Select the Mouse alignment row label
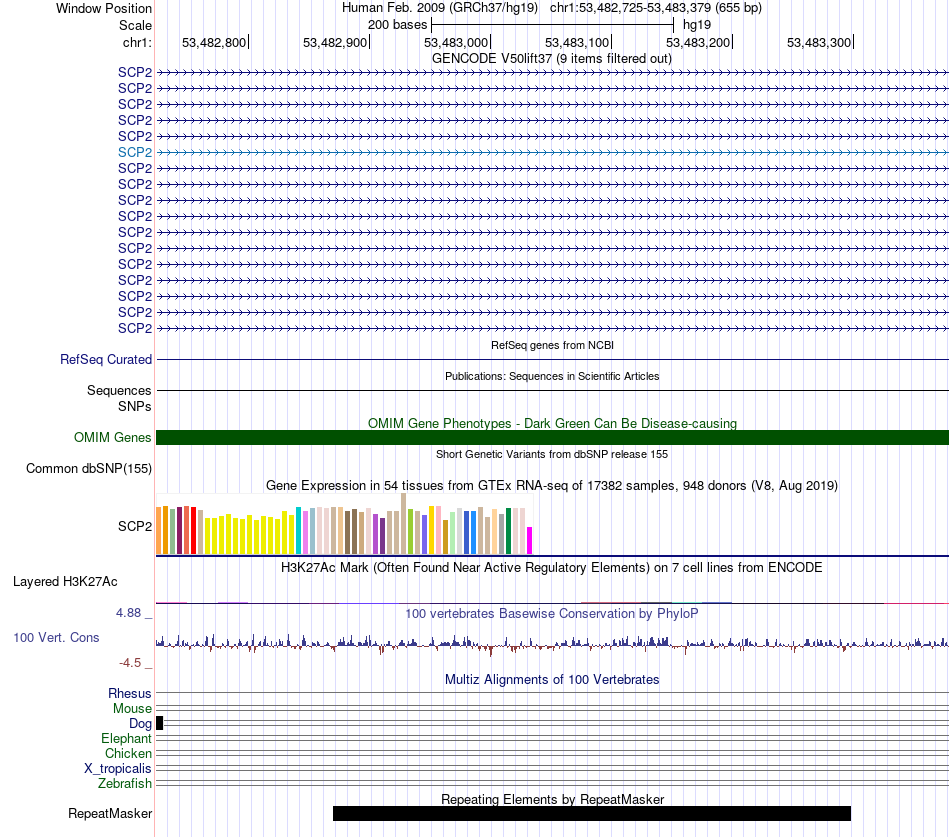Viewport: 950px width, 837px height. coord(132,709)
